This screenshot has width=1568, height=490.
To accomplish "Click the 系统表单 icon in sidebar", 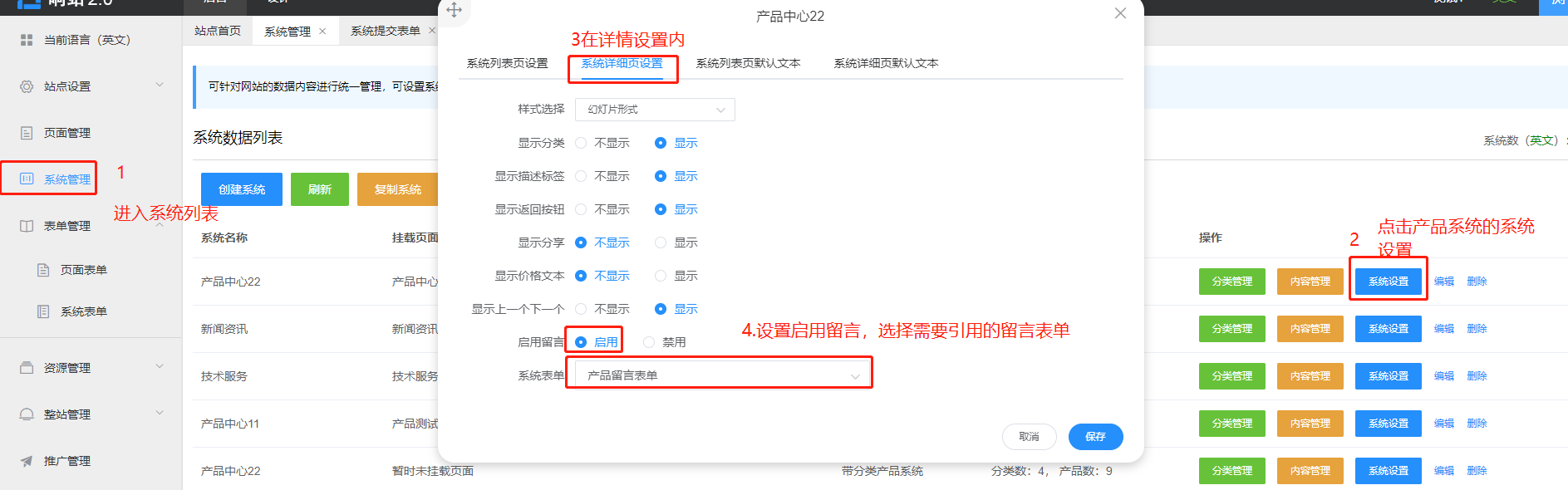I will point(43,311).
